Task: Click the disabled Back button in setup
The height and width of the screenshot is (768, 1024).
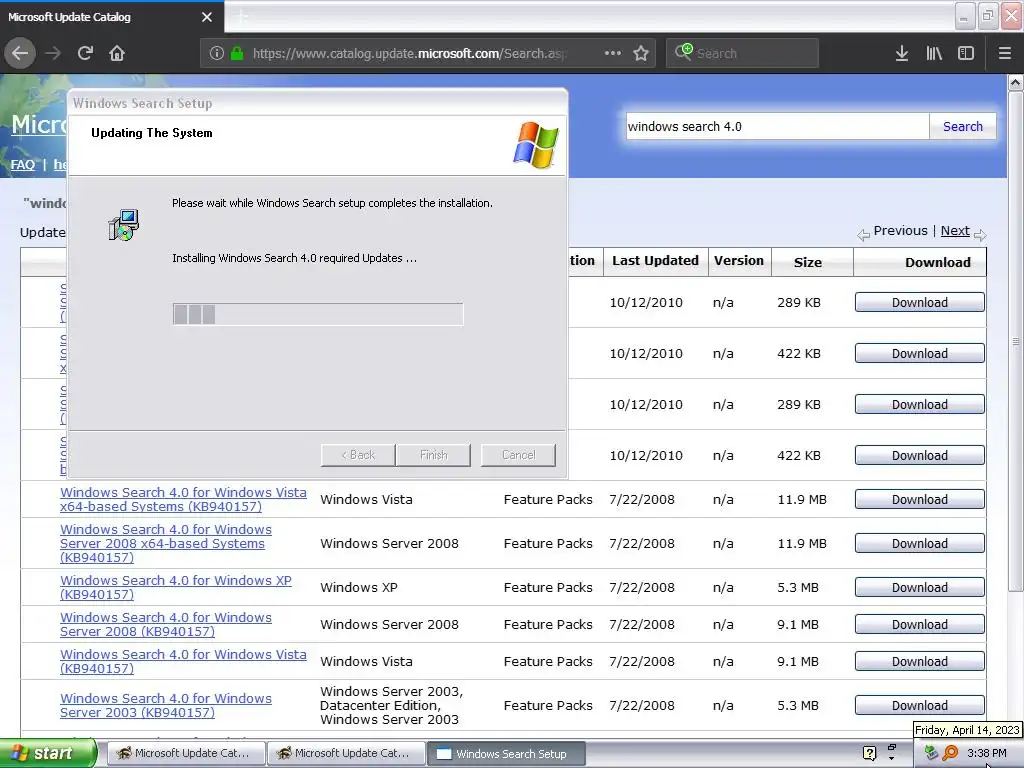Action: [358, 455]
